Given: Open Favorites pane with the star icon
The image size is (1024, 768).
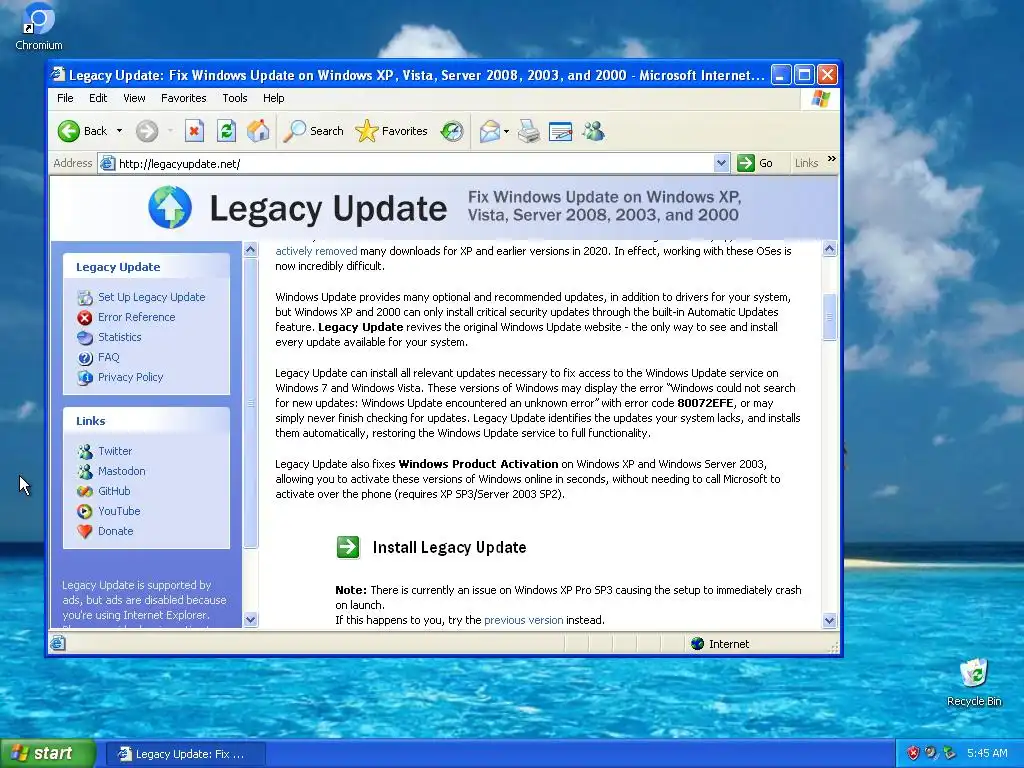Looking at the screenshot, I should pyautogui.click(x=391, y=131).
